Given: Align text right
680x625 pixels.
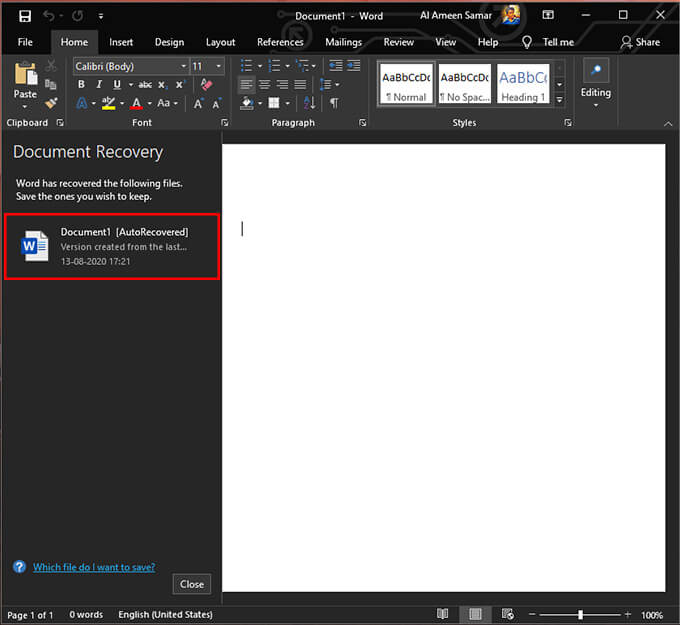Looking at the screenshot, I should click(x=282, y=84).
